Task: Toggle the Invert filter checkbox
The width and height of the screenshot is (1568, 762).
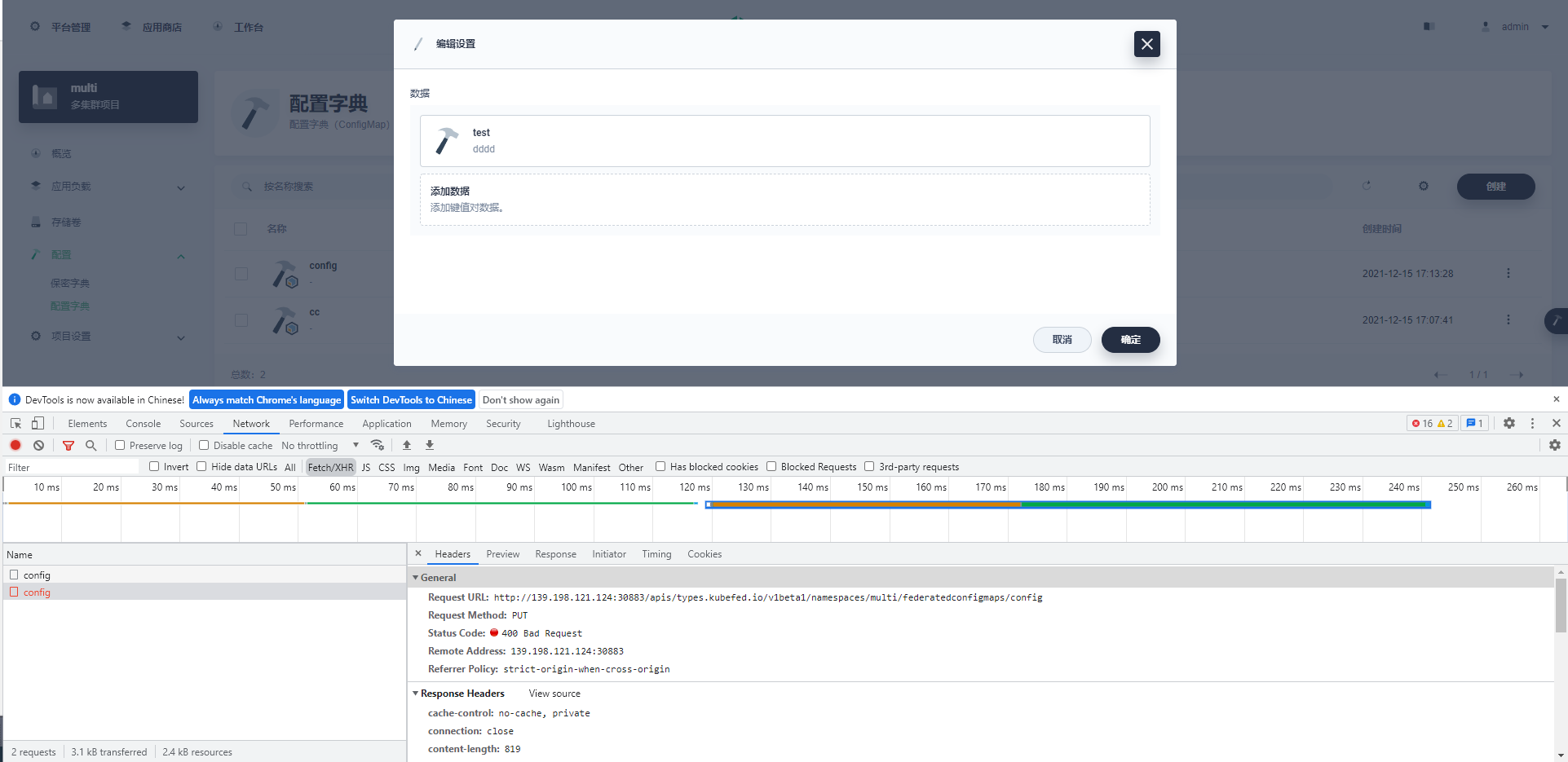Action: point(154,466)
